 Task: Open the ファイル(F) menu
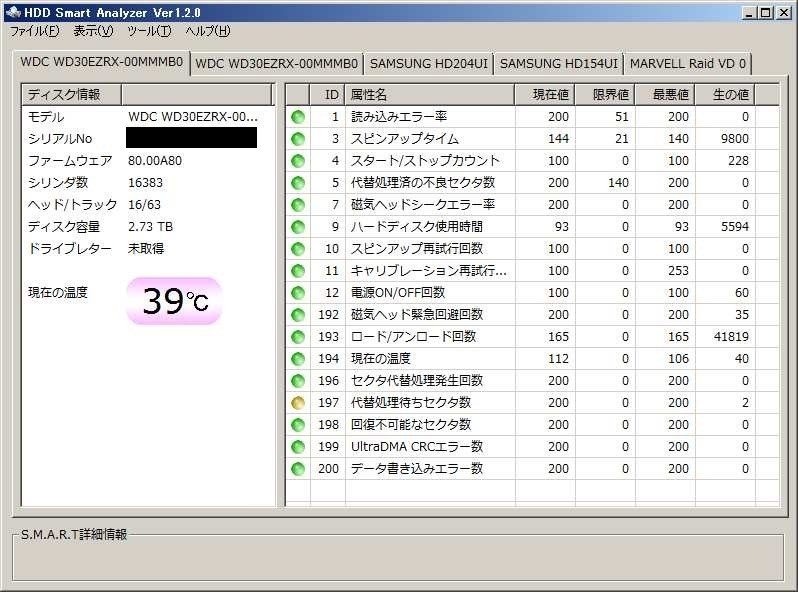(35, 32)
